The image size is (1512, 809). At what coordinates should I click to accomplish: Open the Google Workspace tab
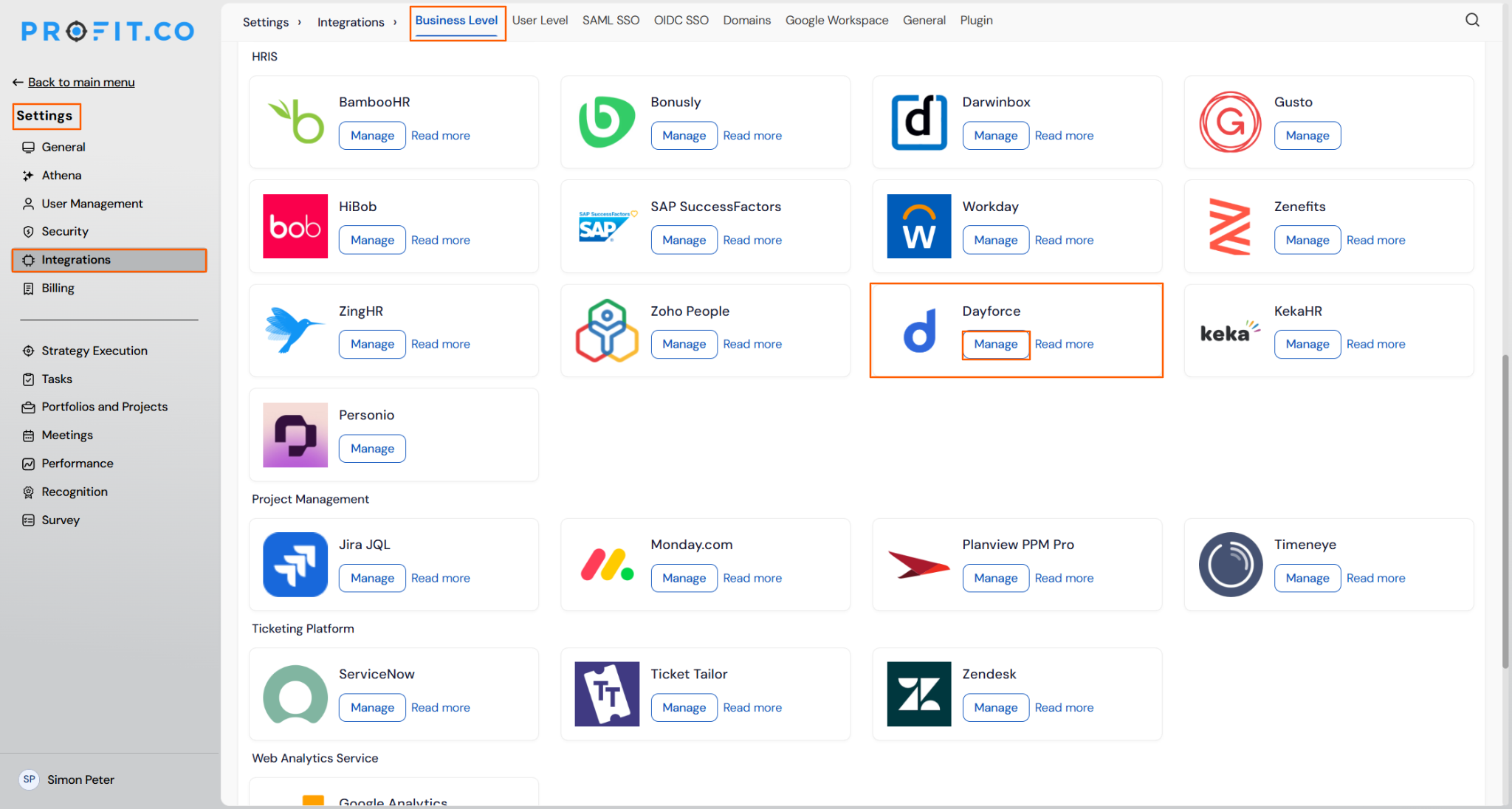click(x=836, y=20)
